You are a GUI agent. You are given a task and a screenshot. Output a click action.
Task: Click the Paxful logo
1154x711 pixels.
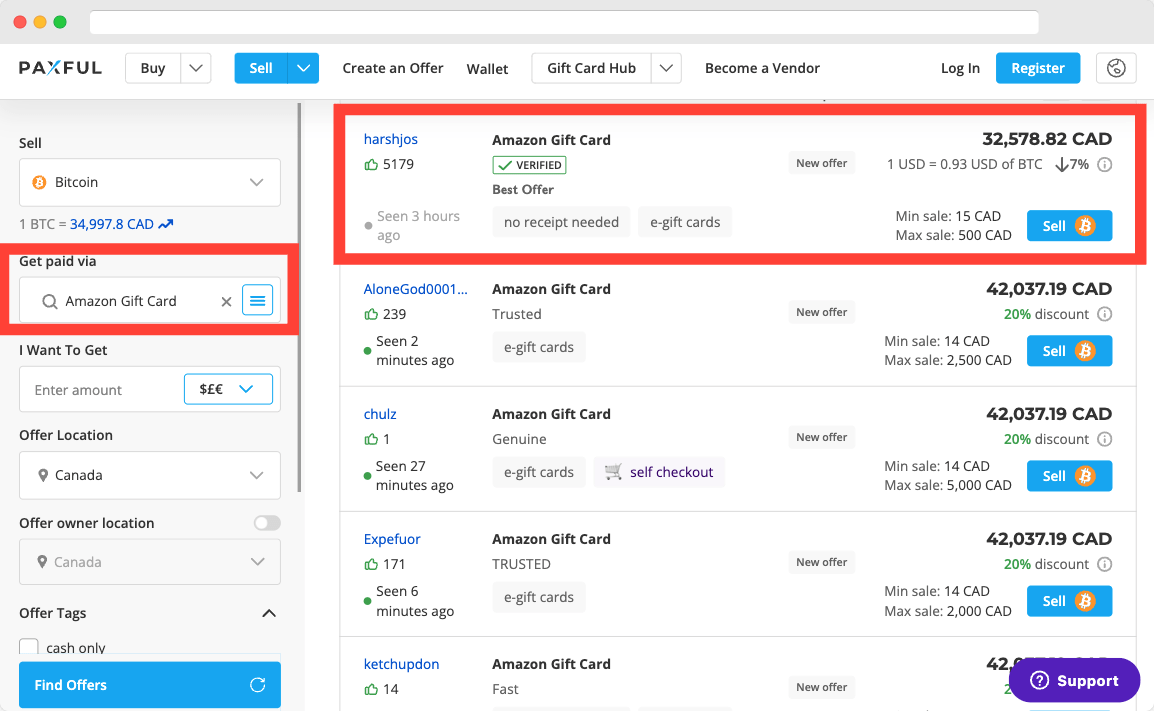[60, 67]
